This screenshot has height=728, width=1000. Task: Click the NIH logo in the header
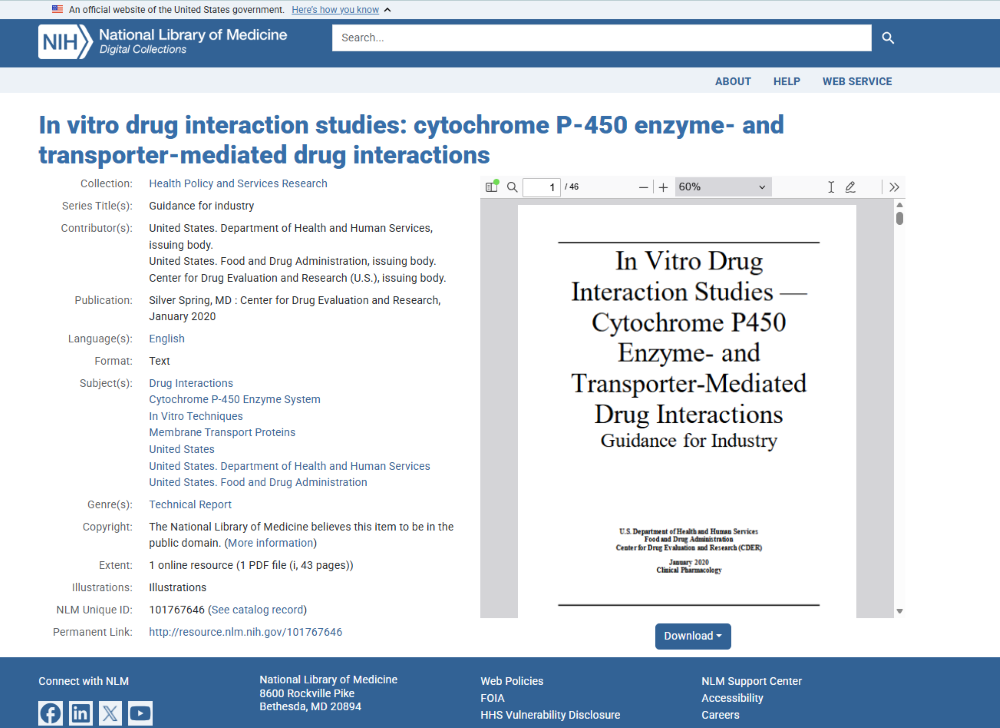coord(65,42)
